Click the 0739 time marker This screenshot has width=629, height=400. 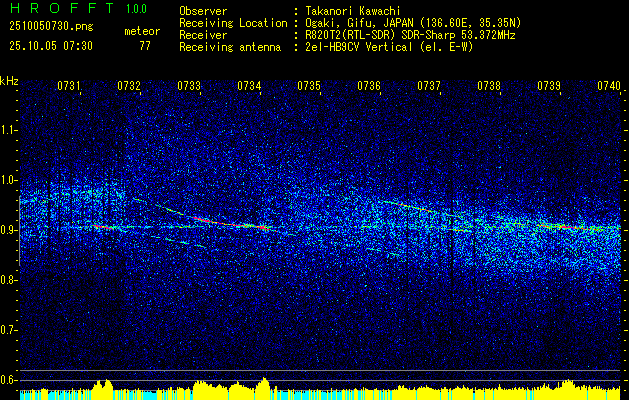pos(548,86)
